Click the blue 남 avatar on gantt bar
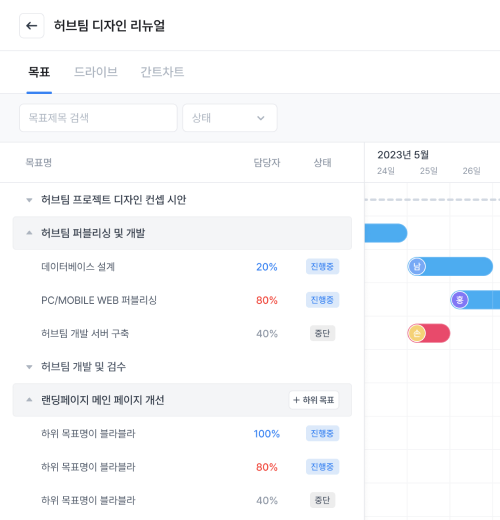Screen dimensions: 500x520 pos(417,266)
